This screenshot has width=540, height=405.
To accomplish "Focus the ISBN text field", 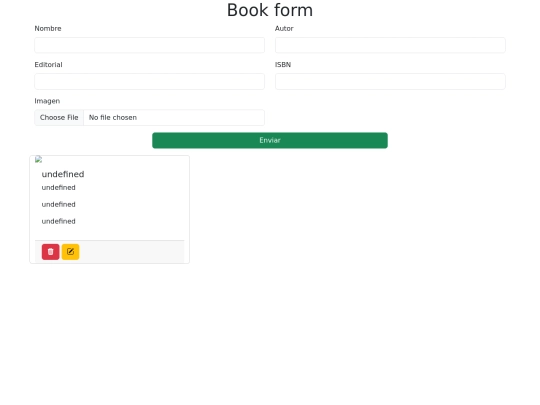I will tap(390, 82).
